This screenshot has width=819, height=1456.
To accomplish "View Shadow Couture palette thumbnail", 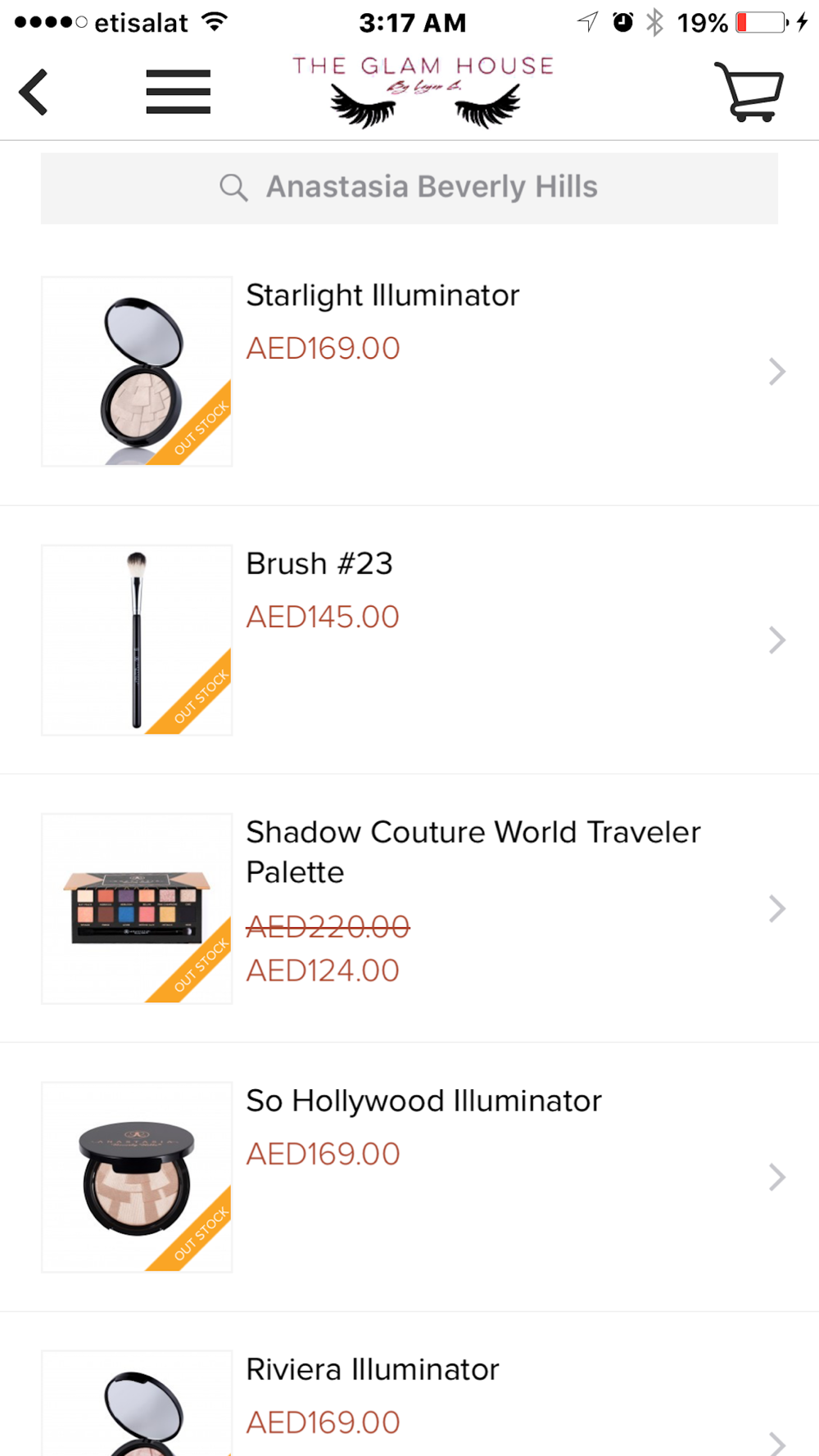I will 137,908.
